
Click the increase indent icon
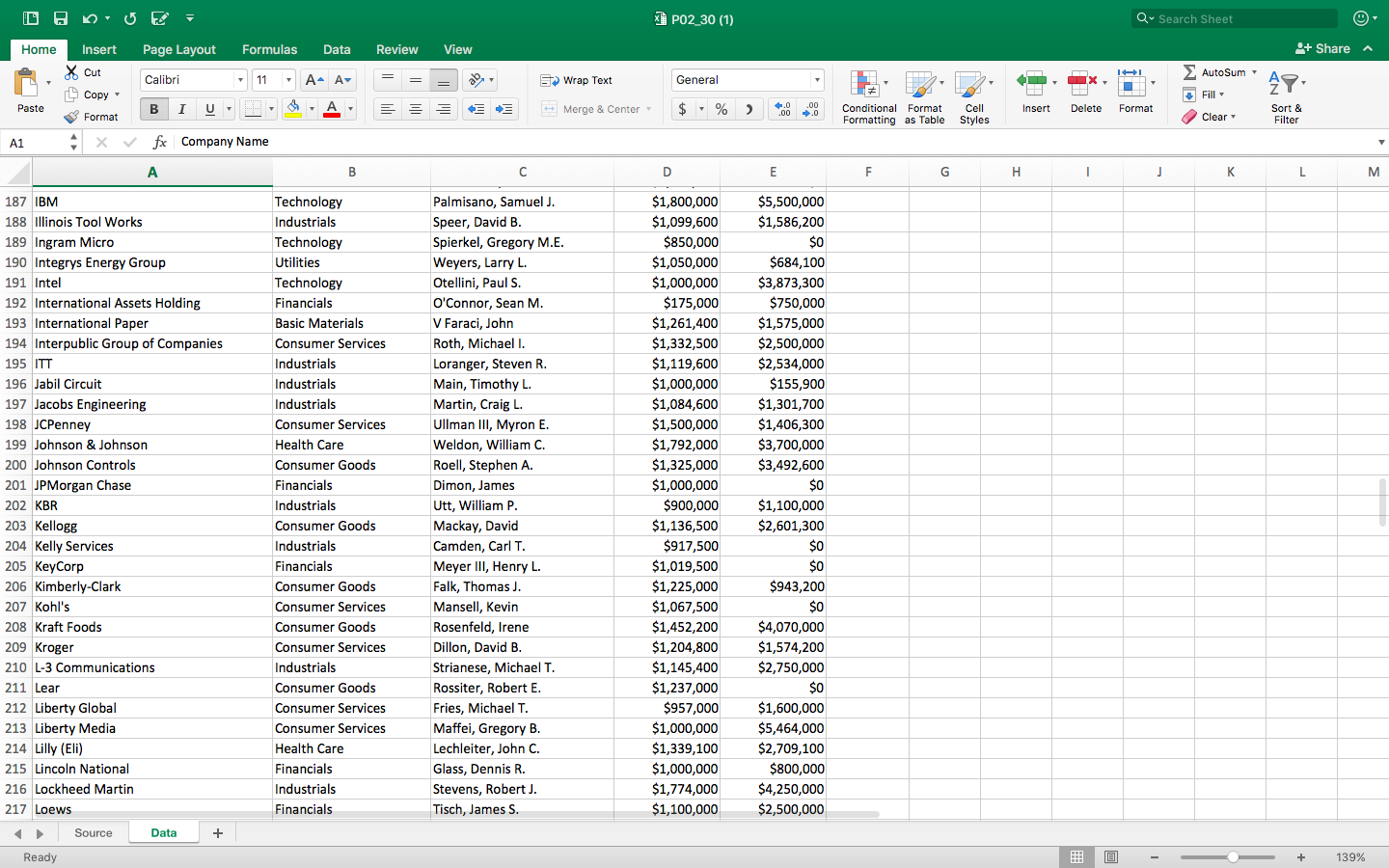pyautogui.click(x=504, y=109)
